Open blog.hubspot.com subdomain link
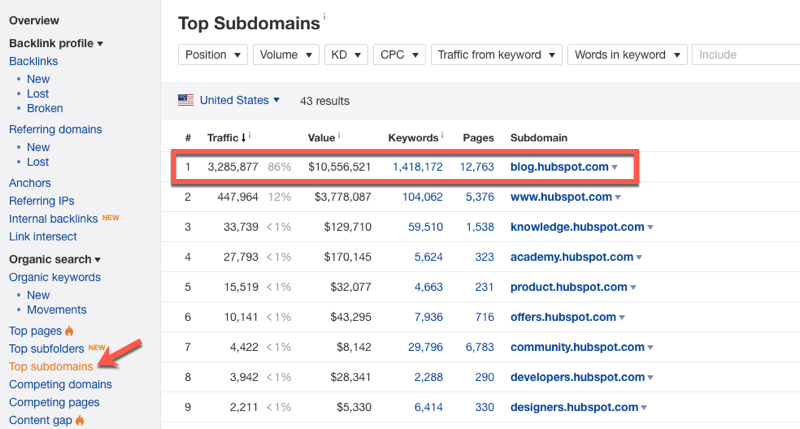This screenshot has height=429, width=800. coord(559,167)
